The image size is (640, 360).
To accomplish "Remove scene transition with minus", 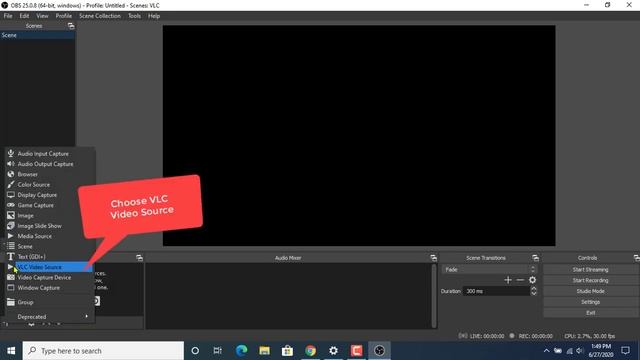I will tap(520, 280).
